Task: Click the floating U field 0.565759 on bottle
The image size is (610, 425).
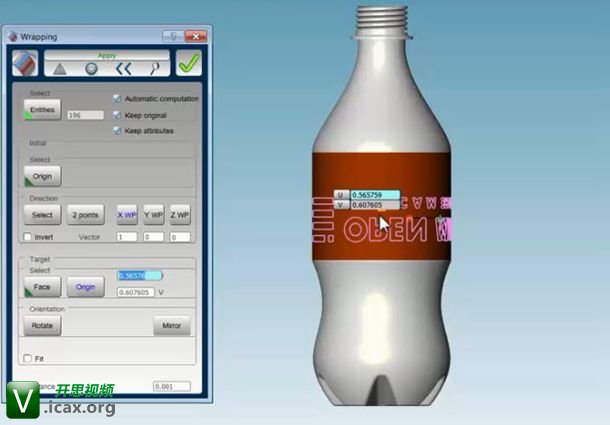Action: click(x=375, y=195)
